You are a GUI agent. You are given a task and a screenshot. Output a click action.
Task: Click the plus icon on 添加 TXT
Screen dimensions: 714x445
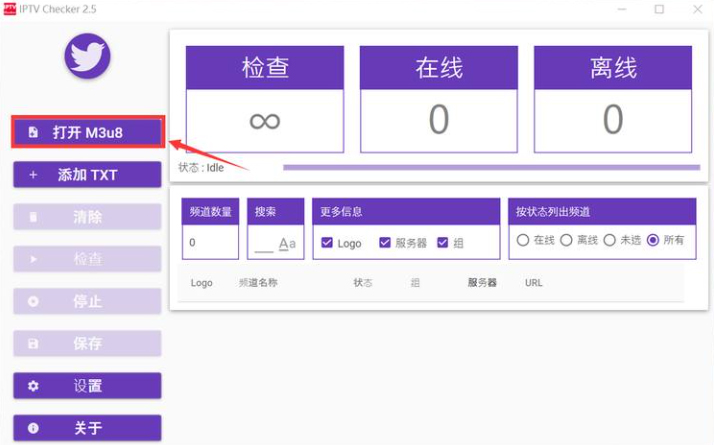(x=34, y=175)
